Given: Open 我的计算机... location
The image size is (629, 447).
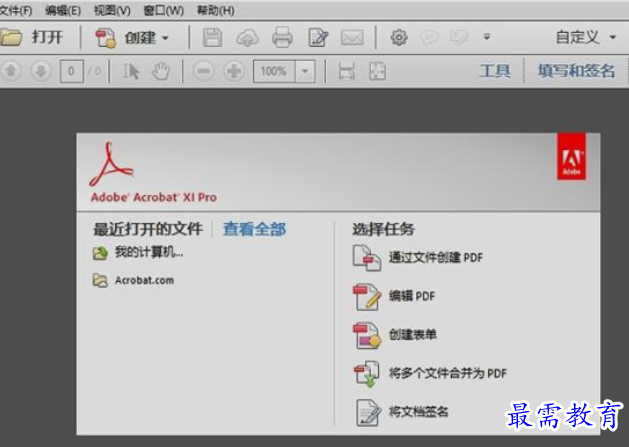Looking at the screenshot, I should (x=149, y=252).
